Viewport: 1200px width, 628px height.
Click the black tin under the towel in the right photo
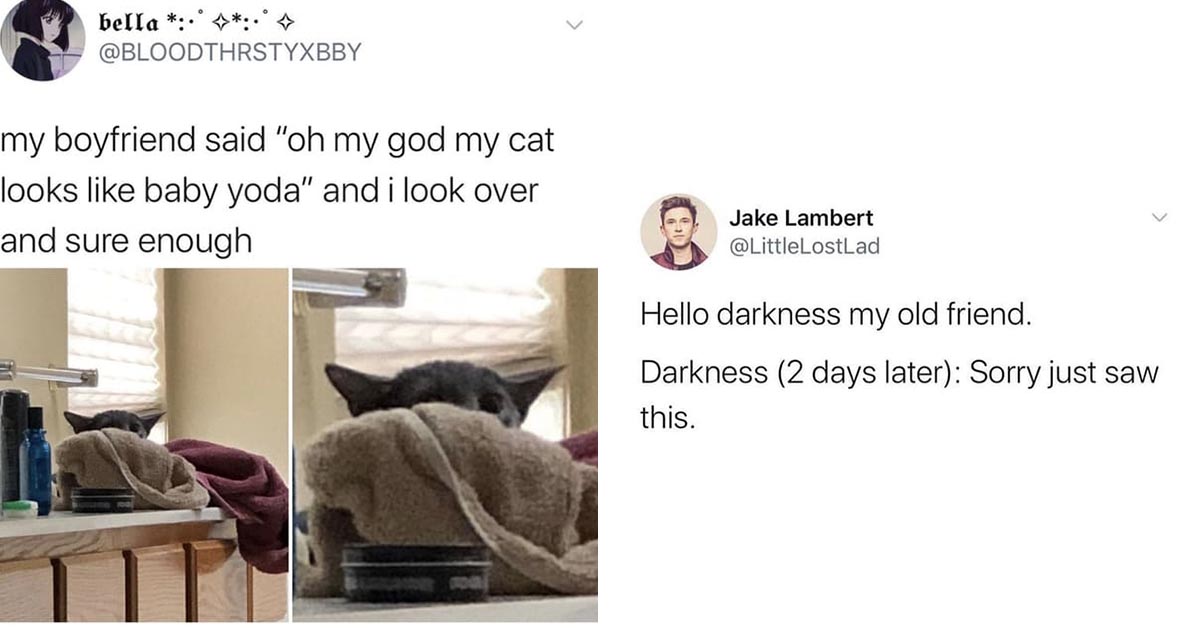pos(416,572)
